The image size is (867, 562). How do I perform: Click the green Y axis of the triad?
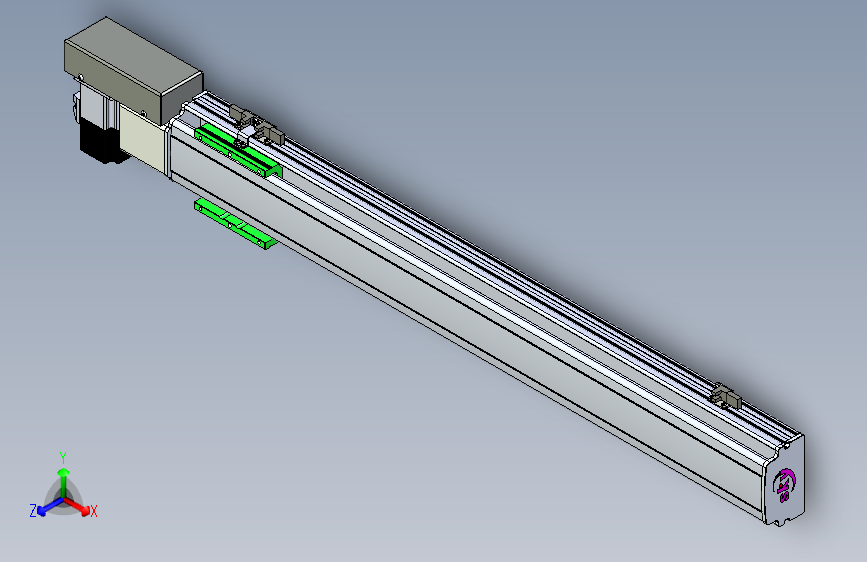64,483
